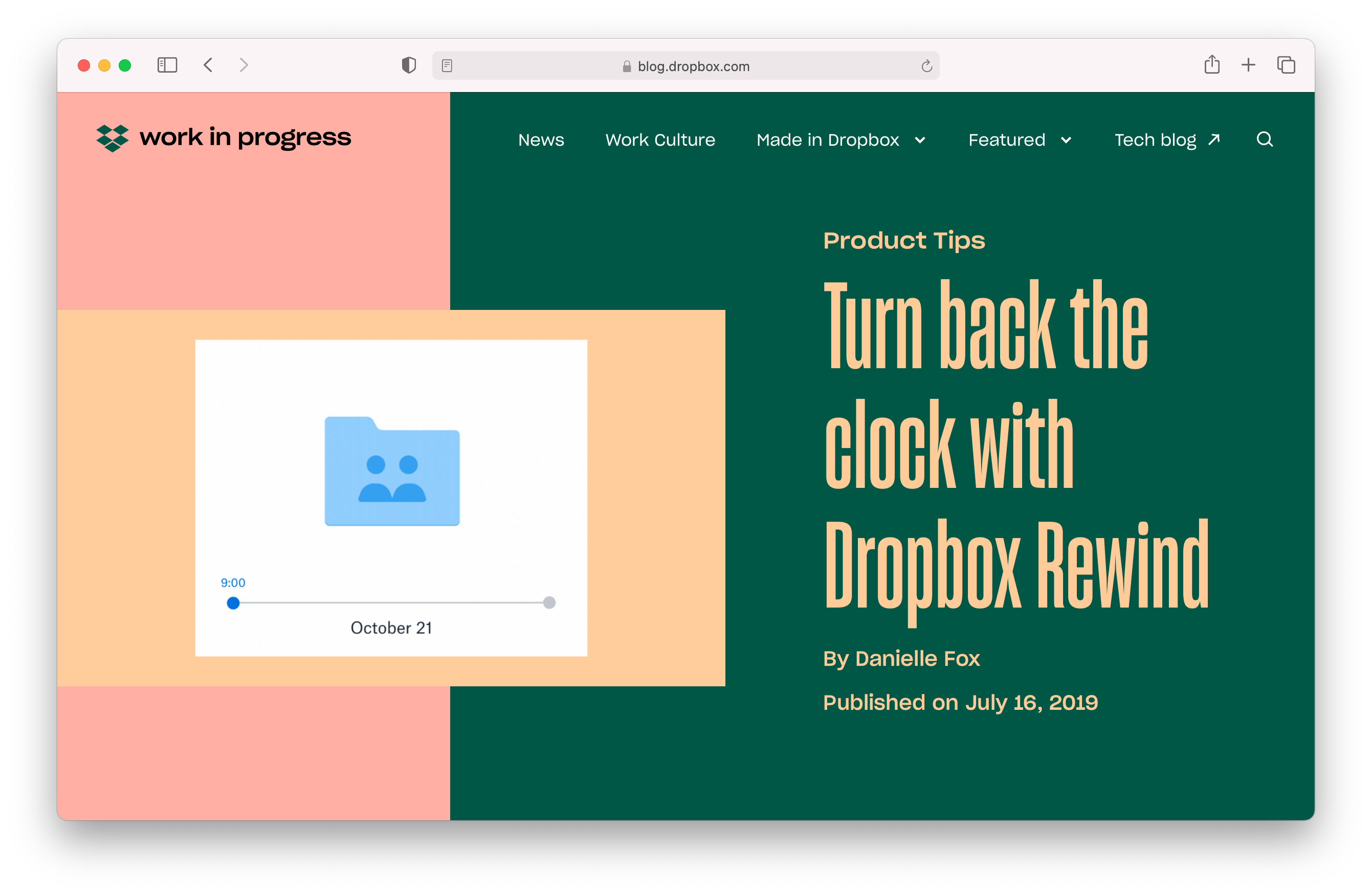Click the October 21 date label

tap(391, 628)
